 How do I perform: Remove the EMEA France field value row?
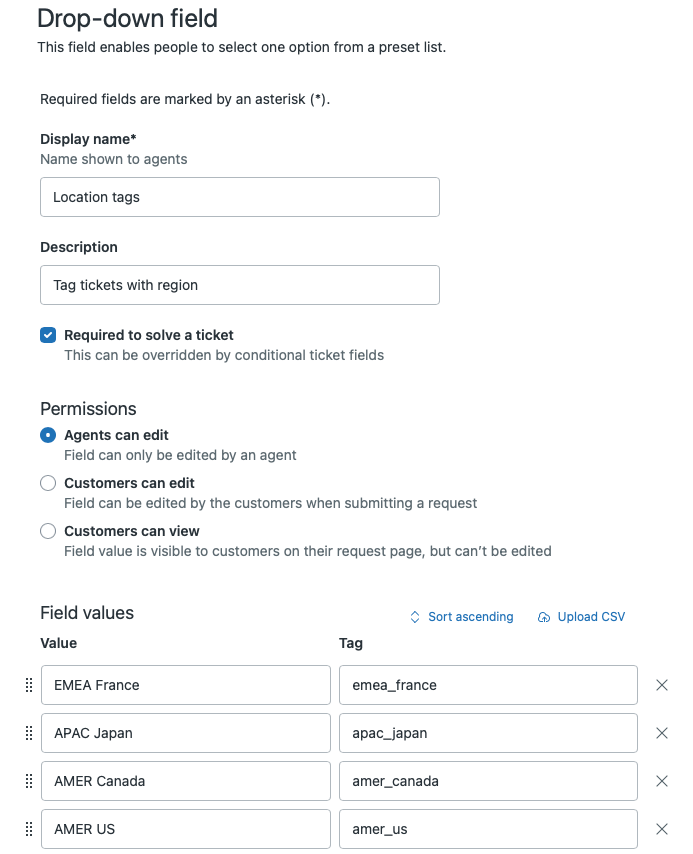[661, 685]
